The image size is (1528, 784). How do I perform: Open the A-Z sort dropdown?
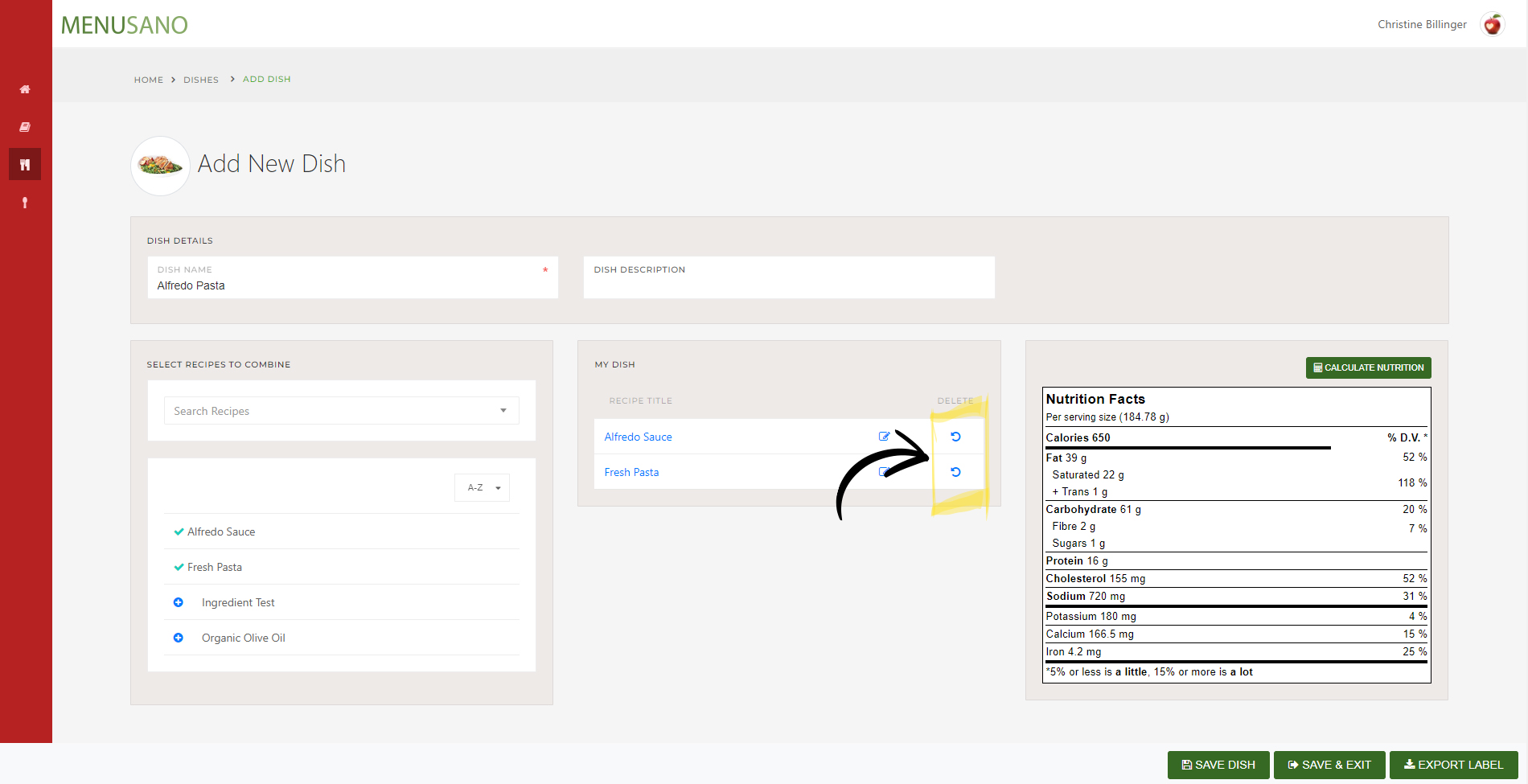(x=483, y=488)
